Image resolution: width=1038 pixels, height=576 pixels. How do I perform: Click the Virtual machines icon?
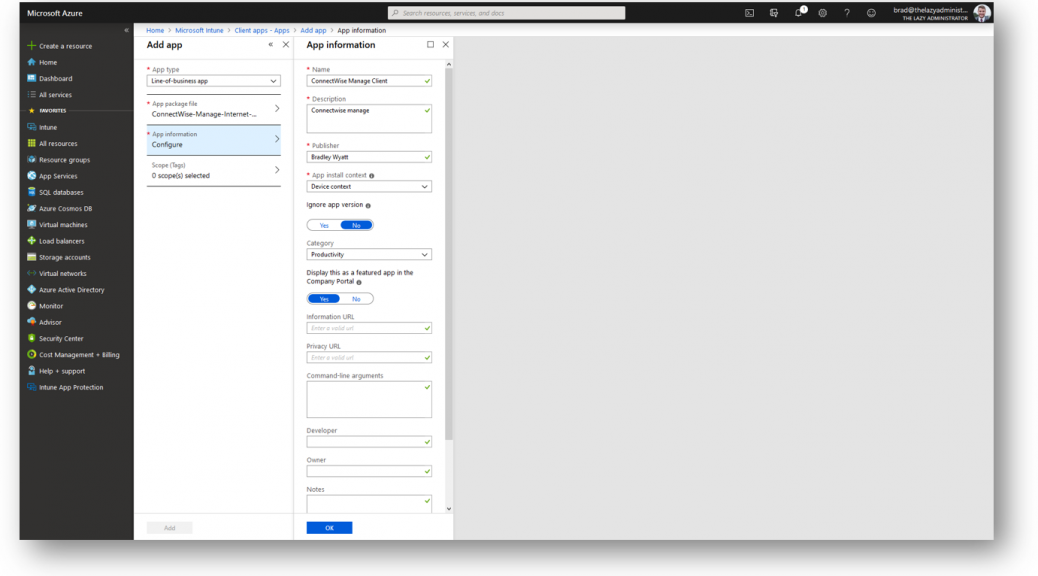pos(31,224)
